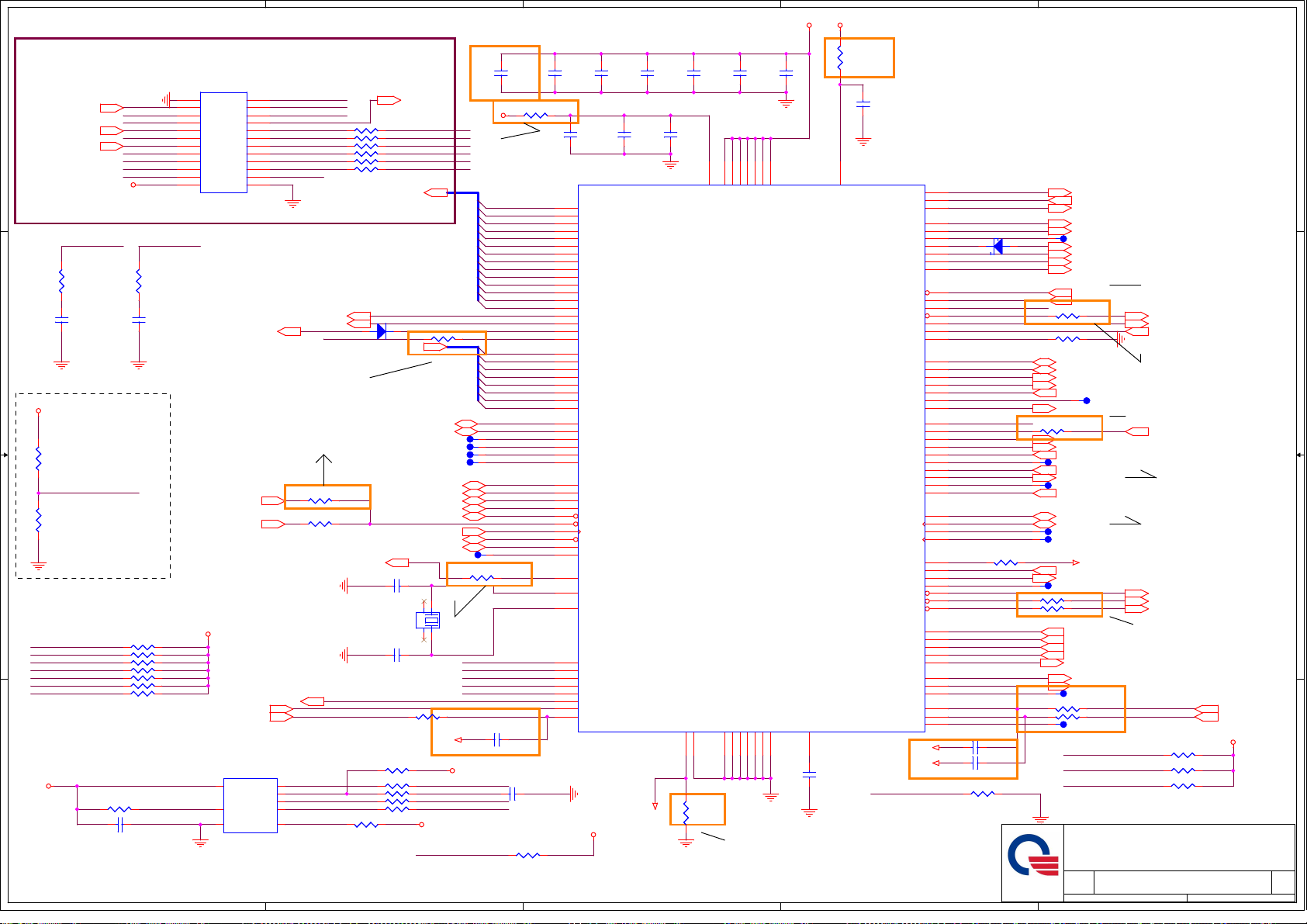Screen dimensions: 1307x924
Task: Select the blue diode on chip's right side
Action: pyautogui.click(x=998, y=247)
